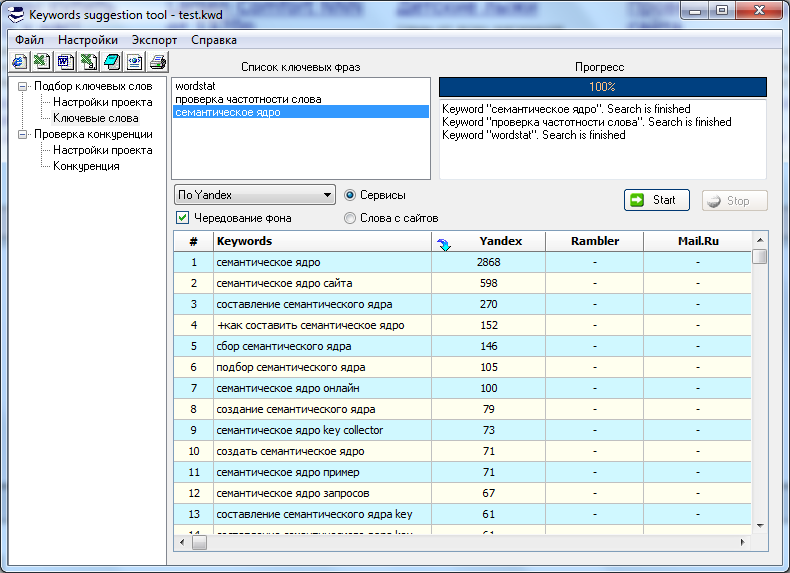Select the Сервисы radio button
The height and width of the screenshot is (573, 790).
(350, 195)
